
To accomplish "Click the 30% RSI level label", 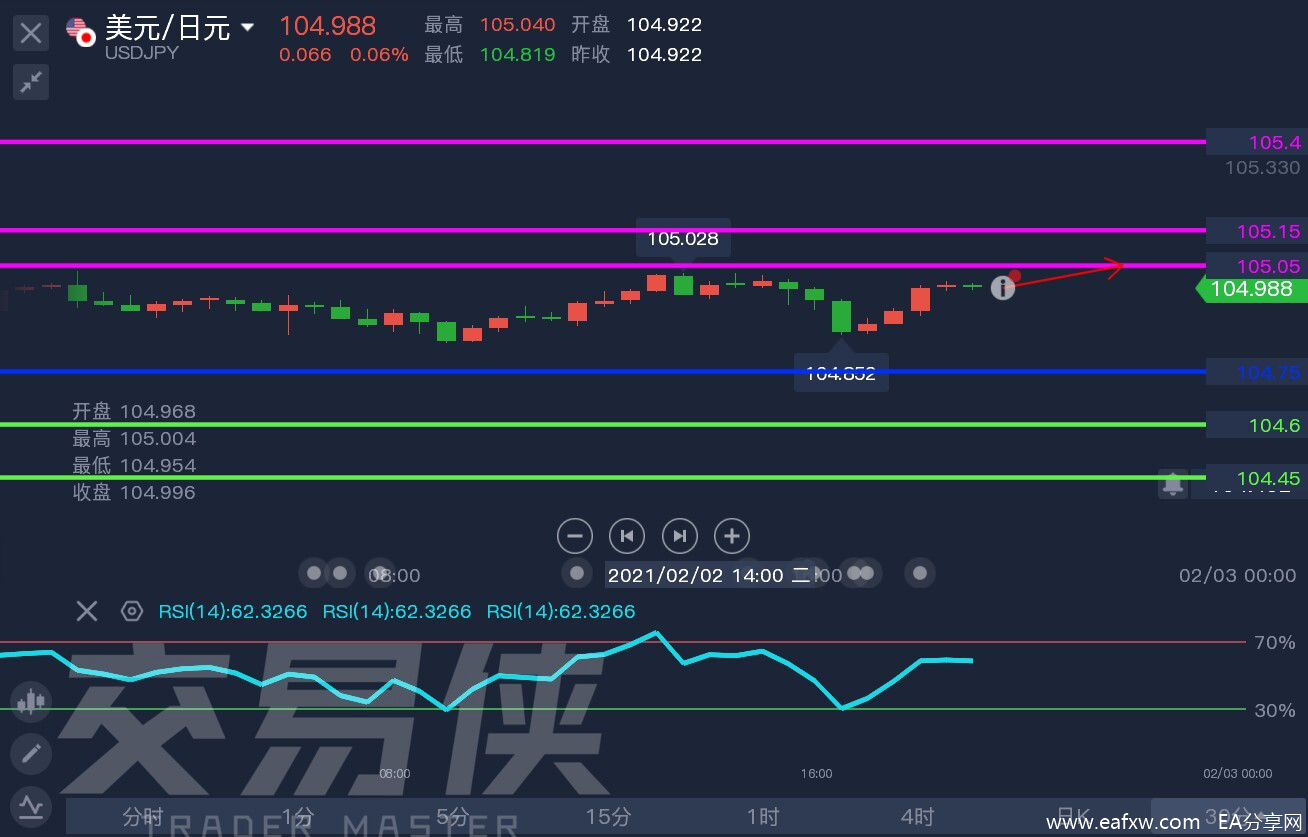I will tap(1275, 710).
